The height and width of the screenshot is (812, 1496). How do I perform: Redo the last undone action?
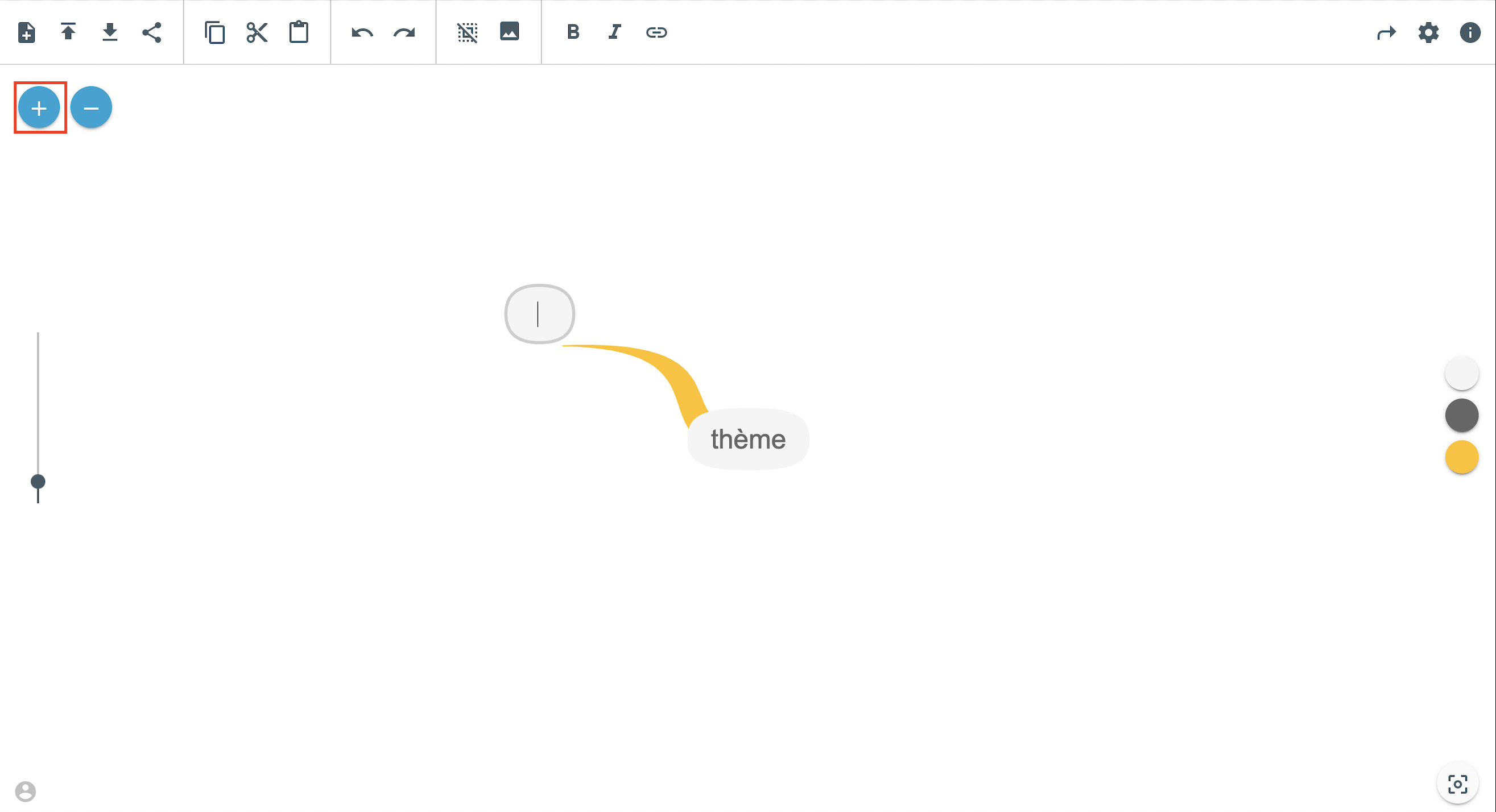tap(404, 32)
